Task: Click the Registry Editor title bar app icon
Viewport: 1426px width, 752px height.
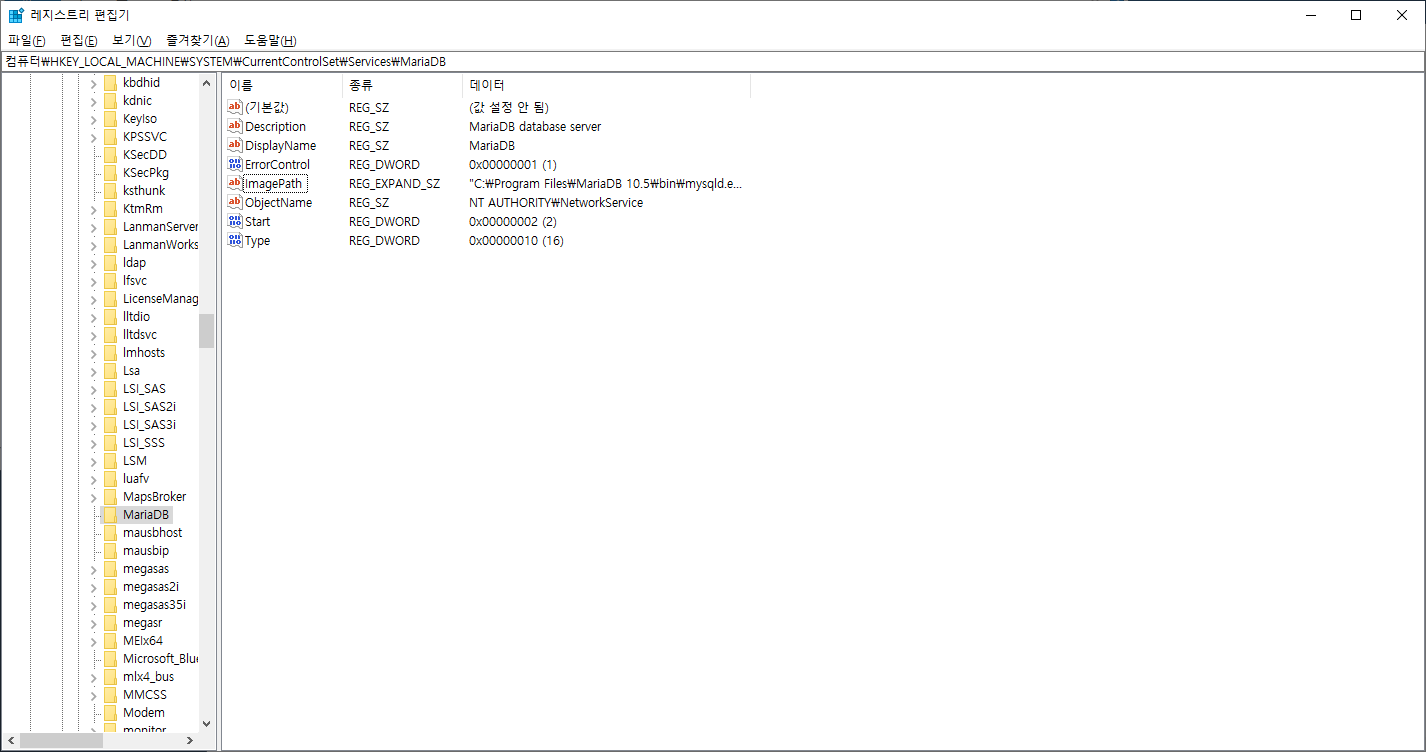Action: point(16,15)
